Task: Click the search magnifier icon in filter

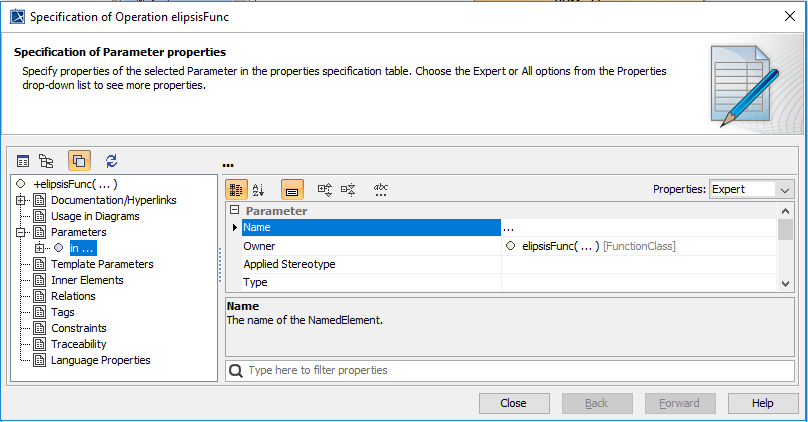Action: click(x=236, y=370)
